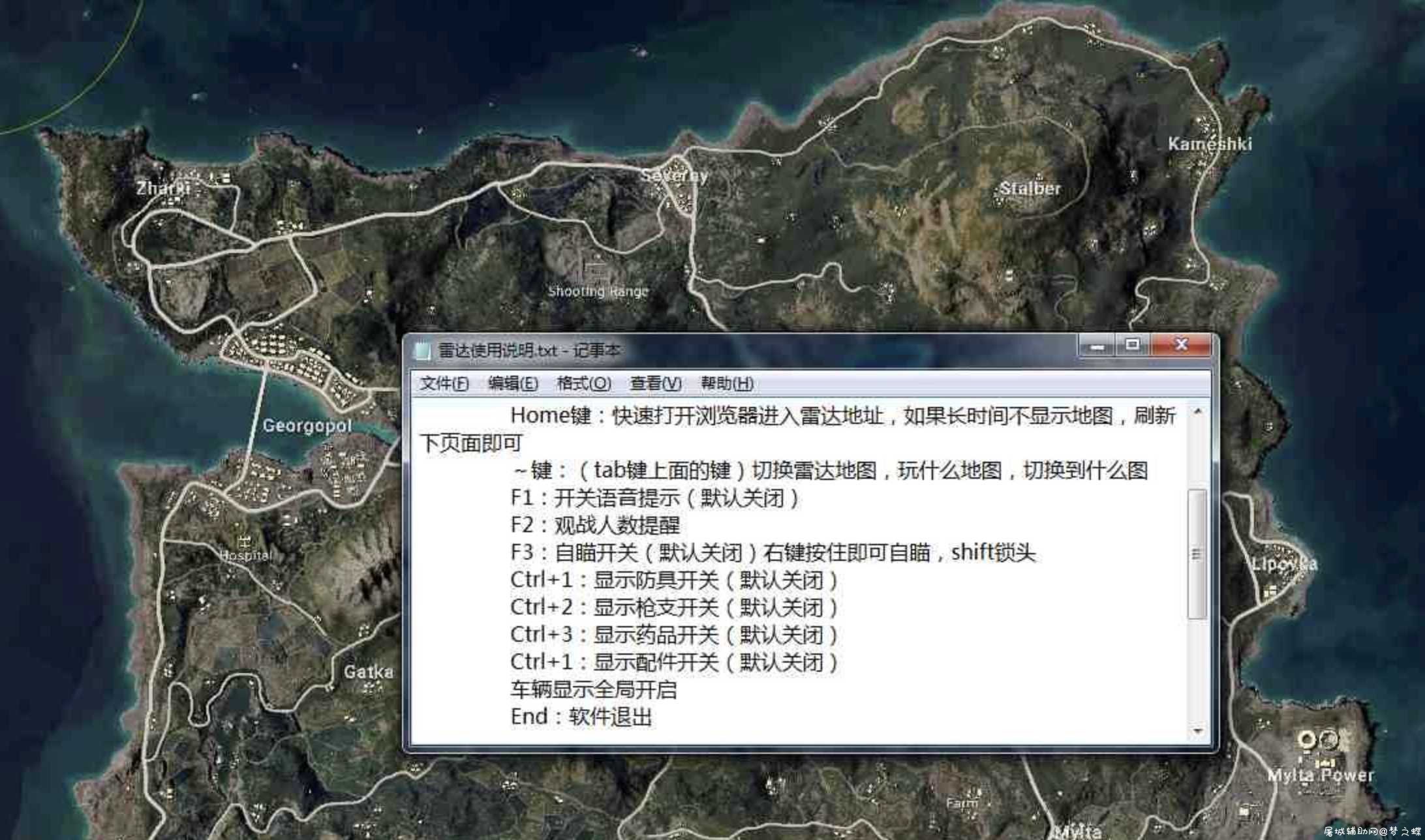Open the 查看(V) menu in Notepad
This screenshot has height=840, width=1425.
pos(656,383)
